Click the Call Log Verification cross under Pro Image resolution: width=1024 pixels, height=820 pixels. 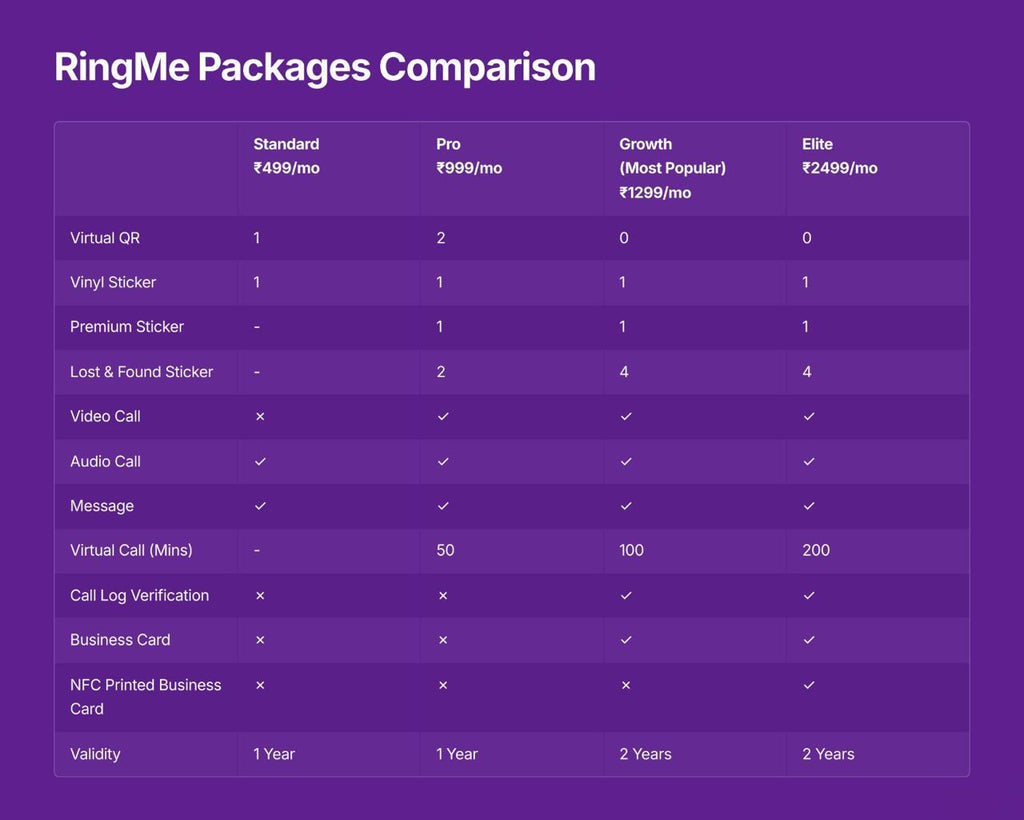pos(443,595)
